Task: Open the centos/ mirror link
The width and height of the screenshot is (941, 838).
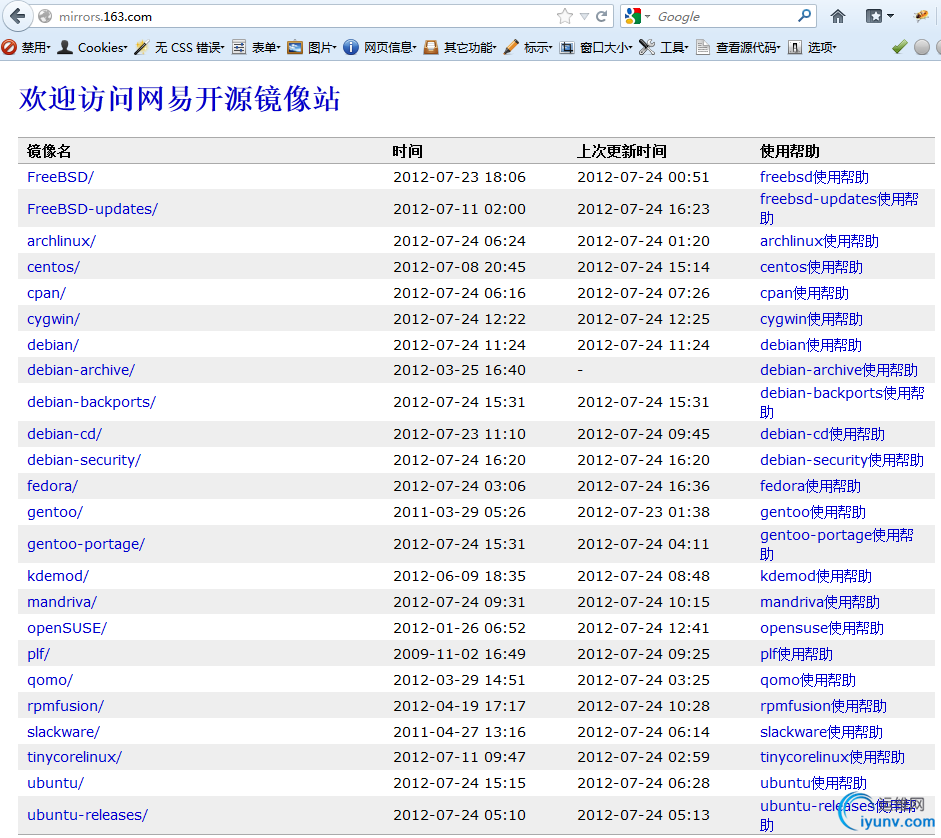Action: point(53,267)
